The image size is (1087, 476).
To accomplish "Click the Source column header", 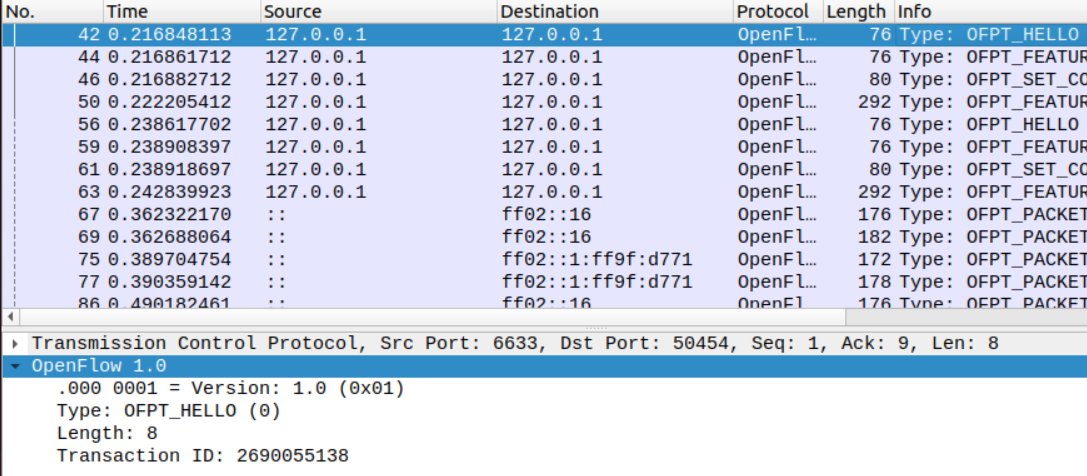I will (x=378, y=12).
